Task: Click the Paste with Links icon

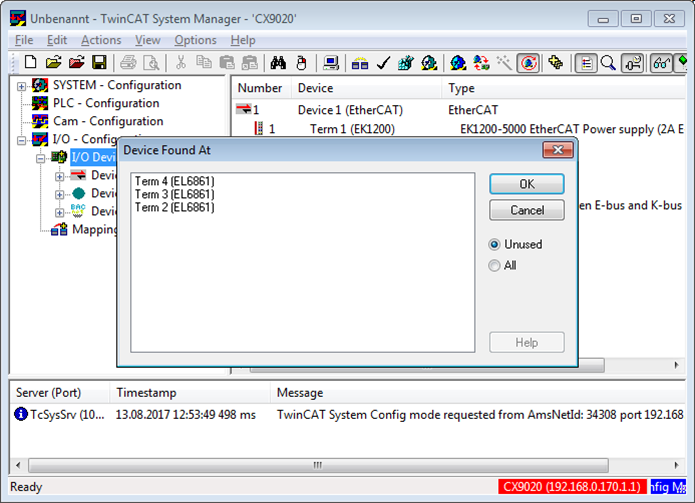Action: point(250,62)
